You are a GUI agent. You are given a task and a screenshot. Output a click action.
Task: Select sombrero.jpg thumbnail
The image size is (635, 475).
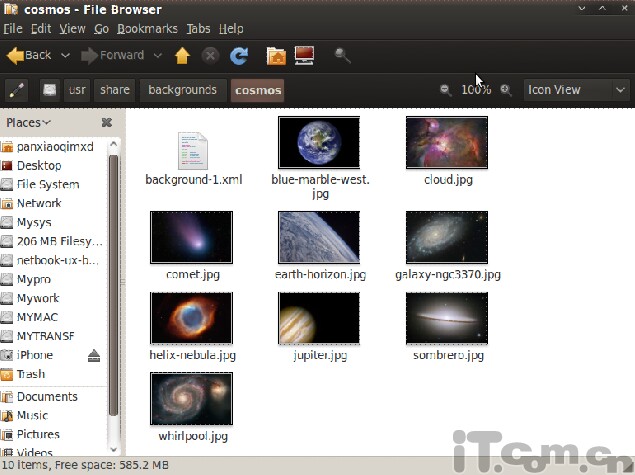coord(447,318)
